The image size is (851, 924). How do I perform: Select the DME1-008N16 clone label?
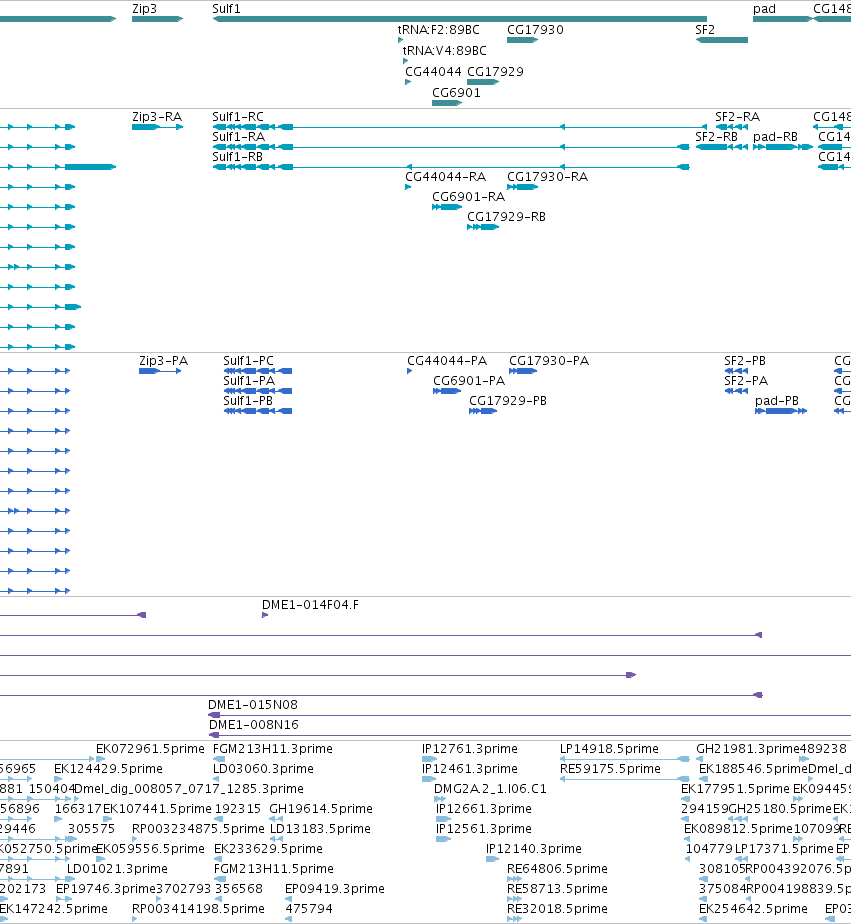[x=253, y=725]
